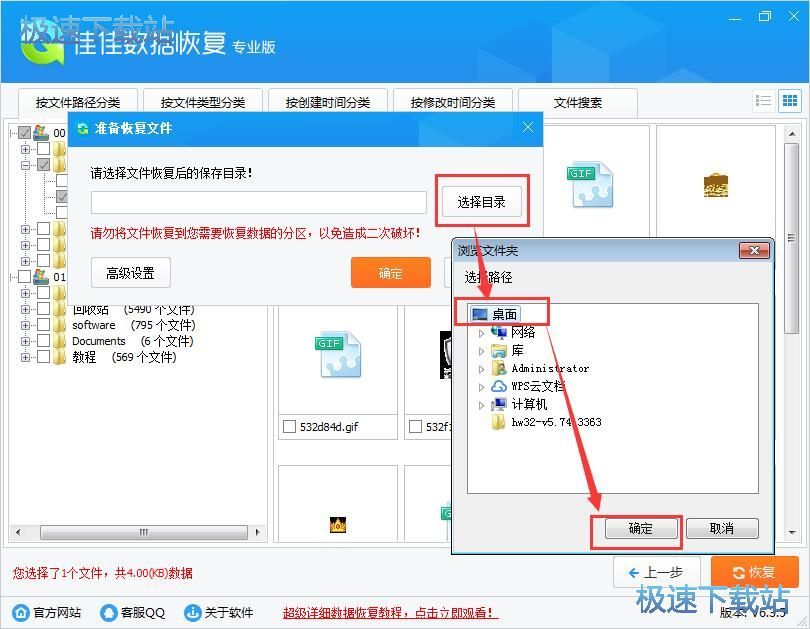Click tree scroll-right arrow
Screen dimensions: 810x629
pos(257,532)
